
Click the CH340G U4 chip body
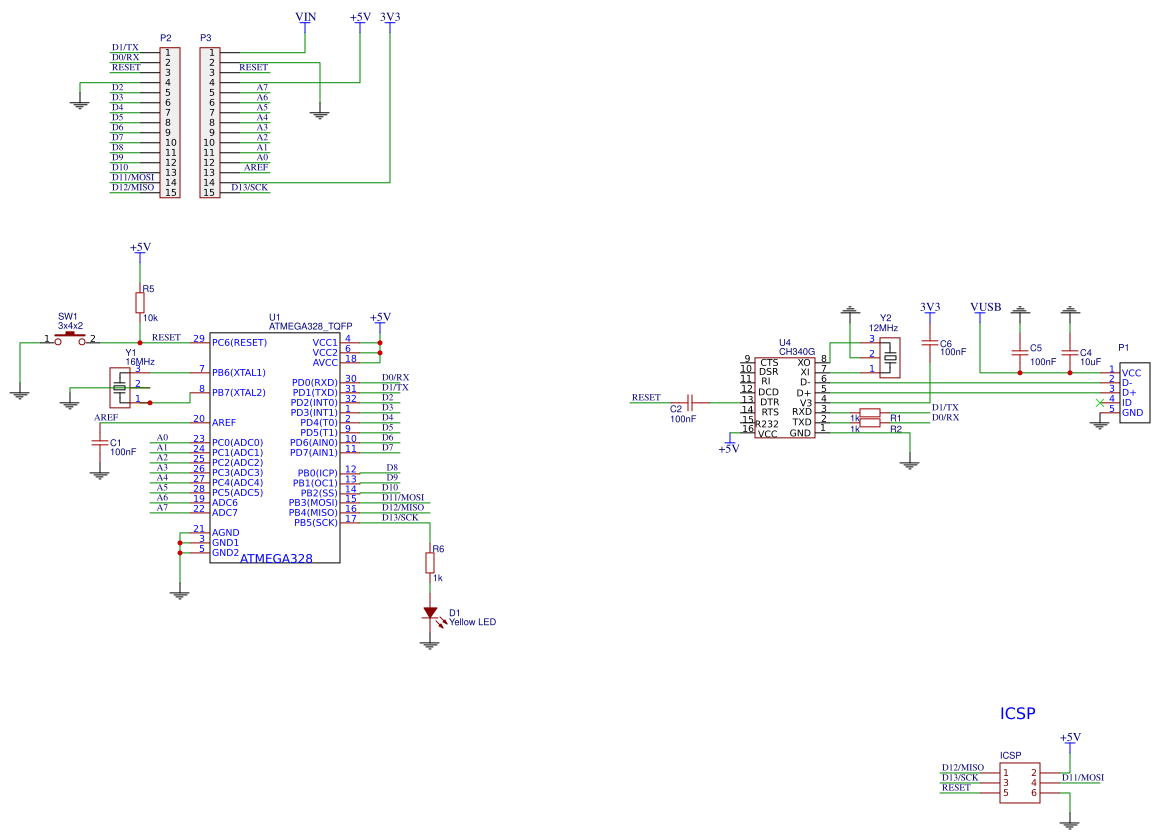tap(785, 397)
